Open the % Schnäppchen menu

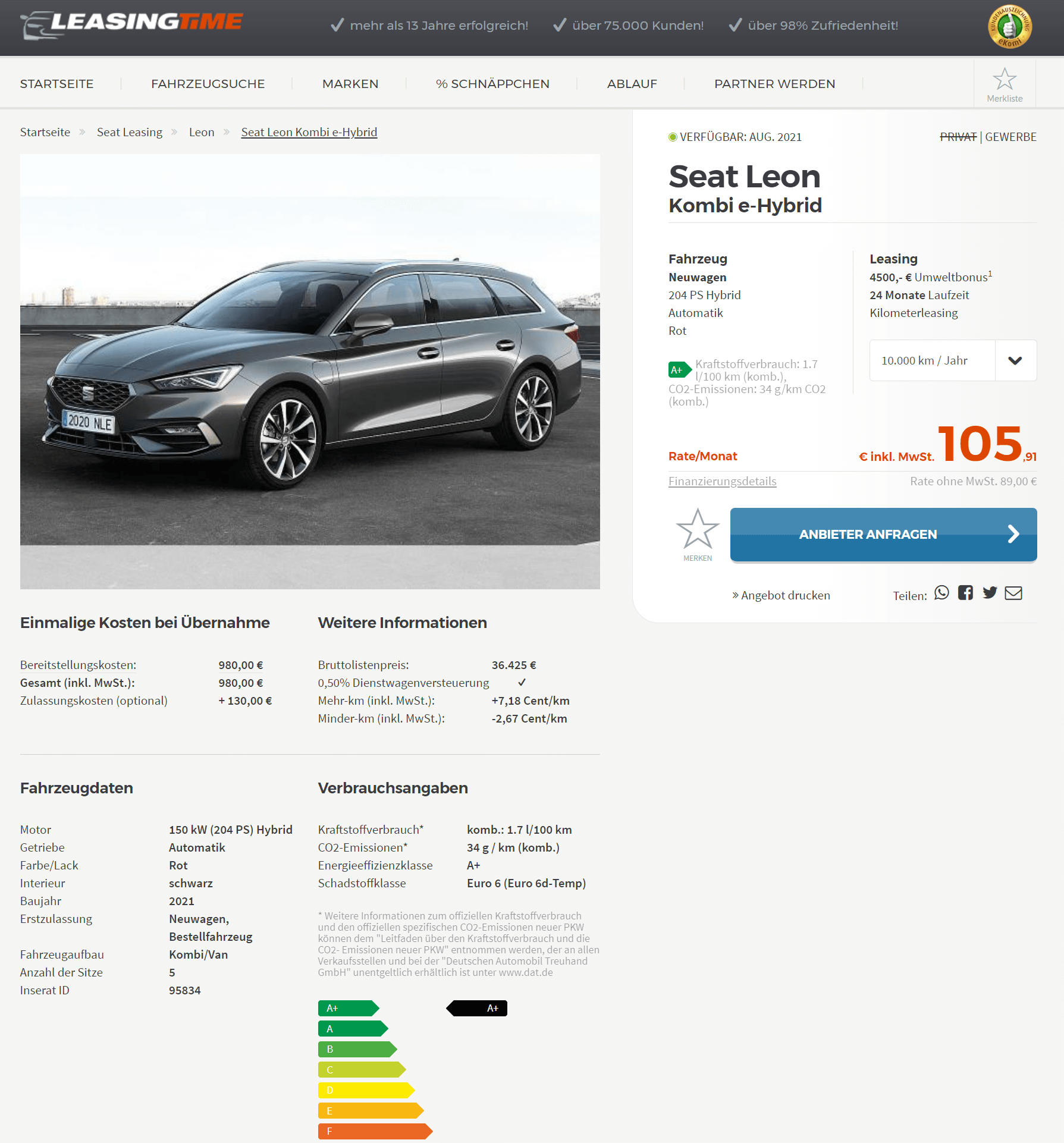click(x=492, y=84)
